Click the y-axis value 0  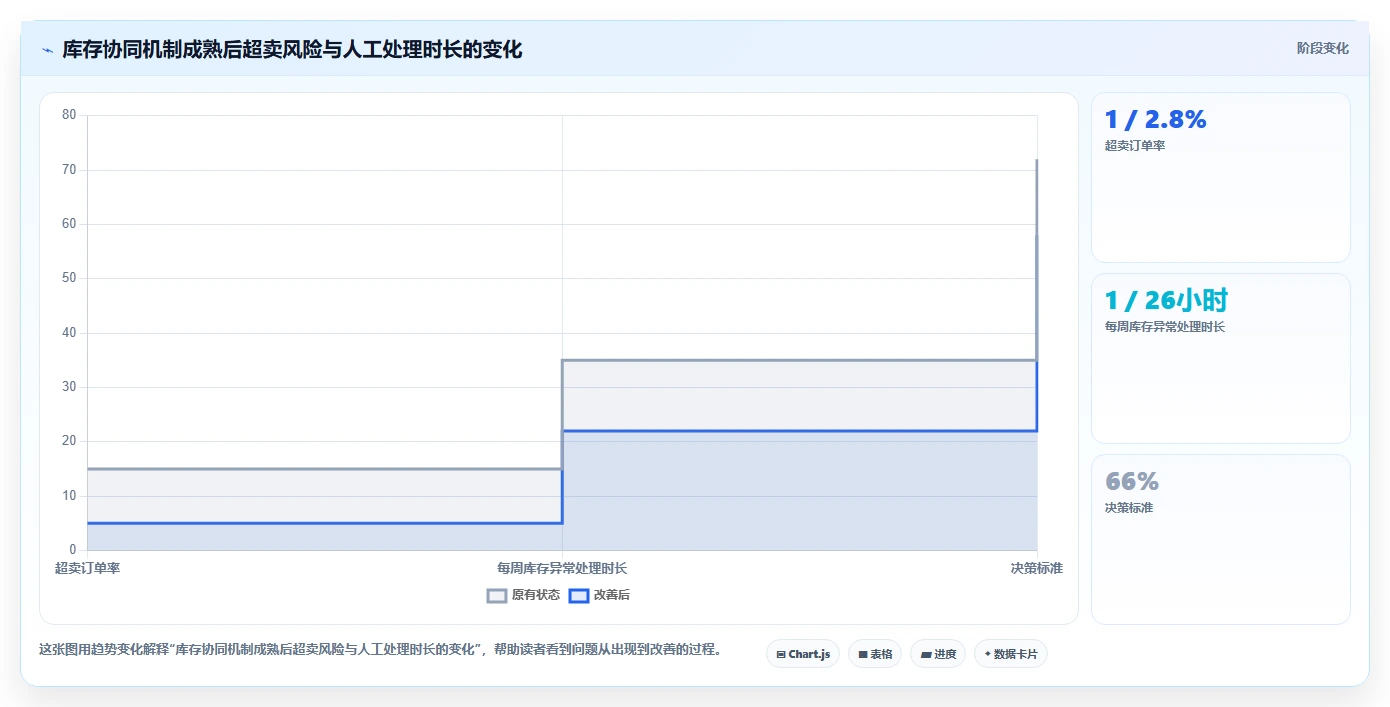[73, 550]
